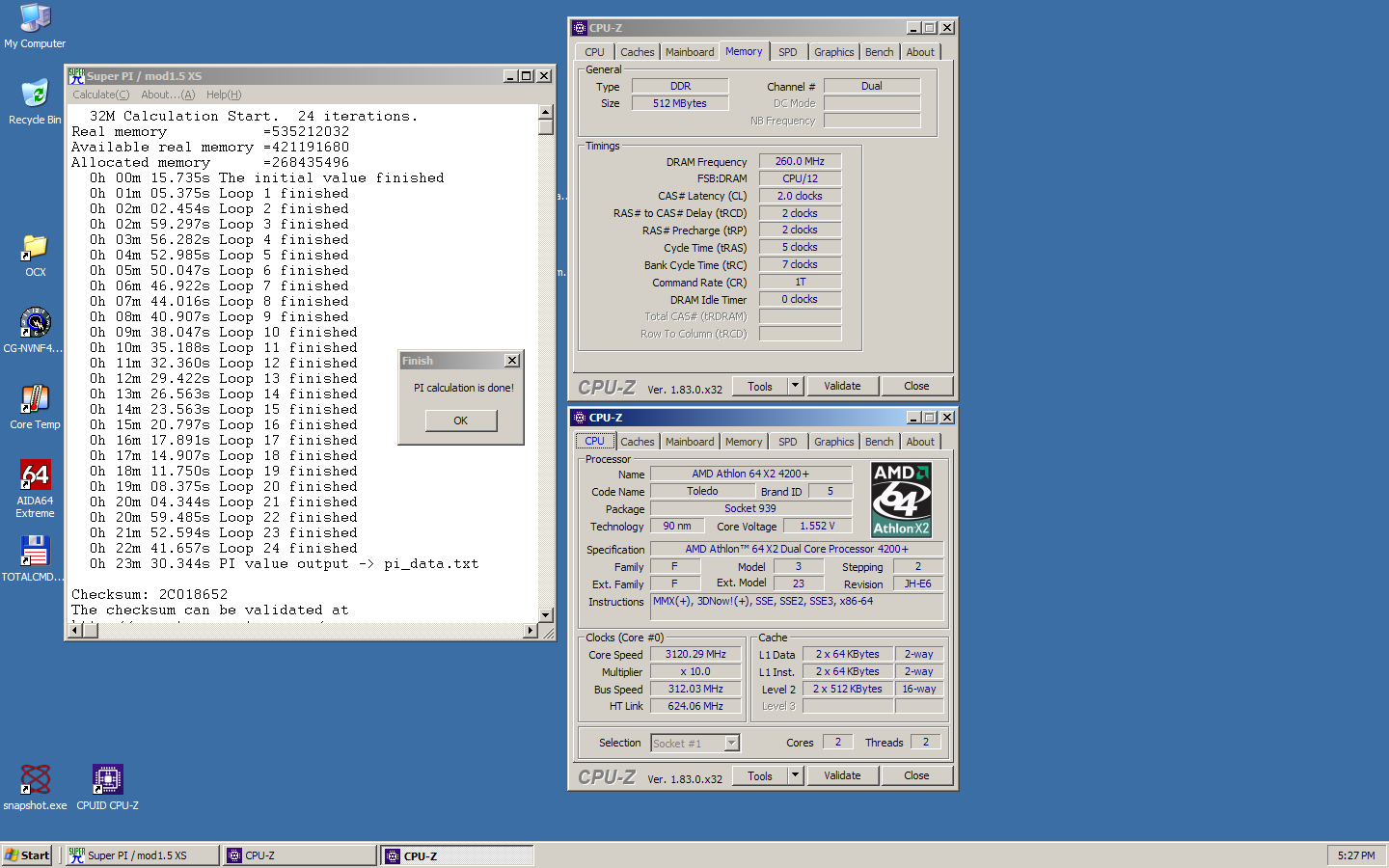This screenshot has height=868, width=1389.
Task: Select Bench tab in lower CPU-Z window
Action: click(879, 442)
